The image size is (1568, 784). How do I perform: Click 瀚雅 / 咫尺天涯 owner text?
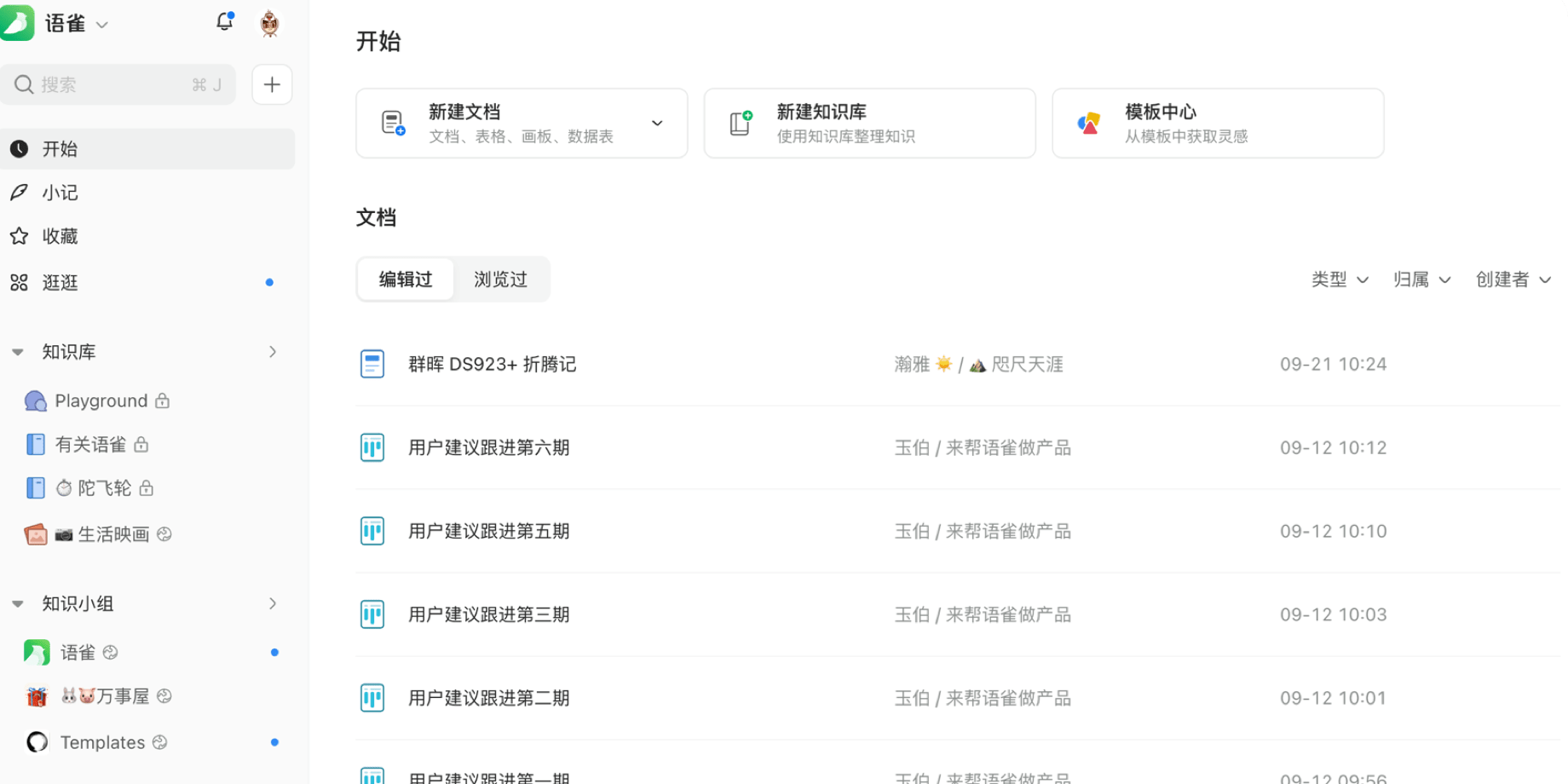978,364
